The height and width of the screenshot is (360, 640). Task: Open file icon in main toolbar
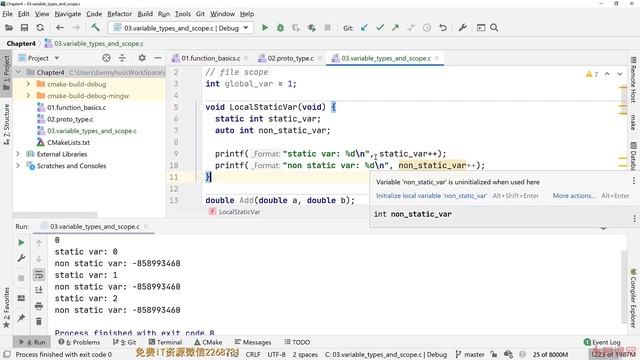click(x=9, y=28)
